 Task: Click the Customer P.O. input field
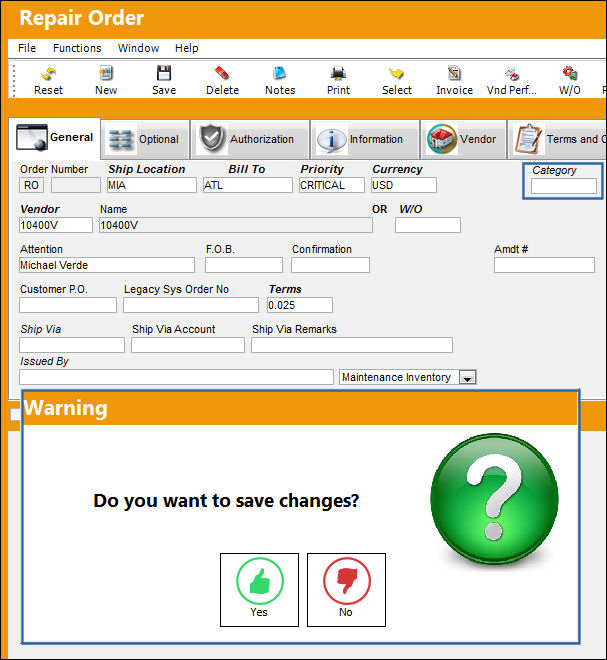tap(68, 305)
